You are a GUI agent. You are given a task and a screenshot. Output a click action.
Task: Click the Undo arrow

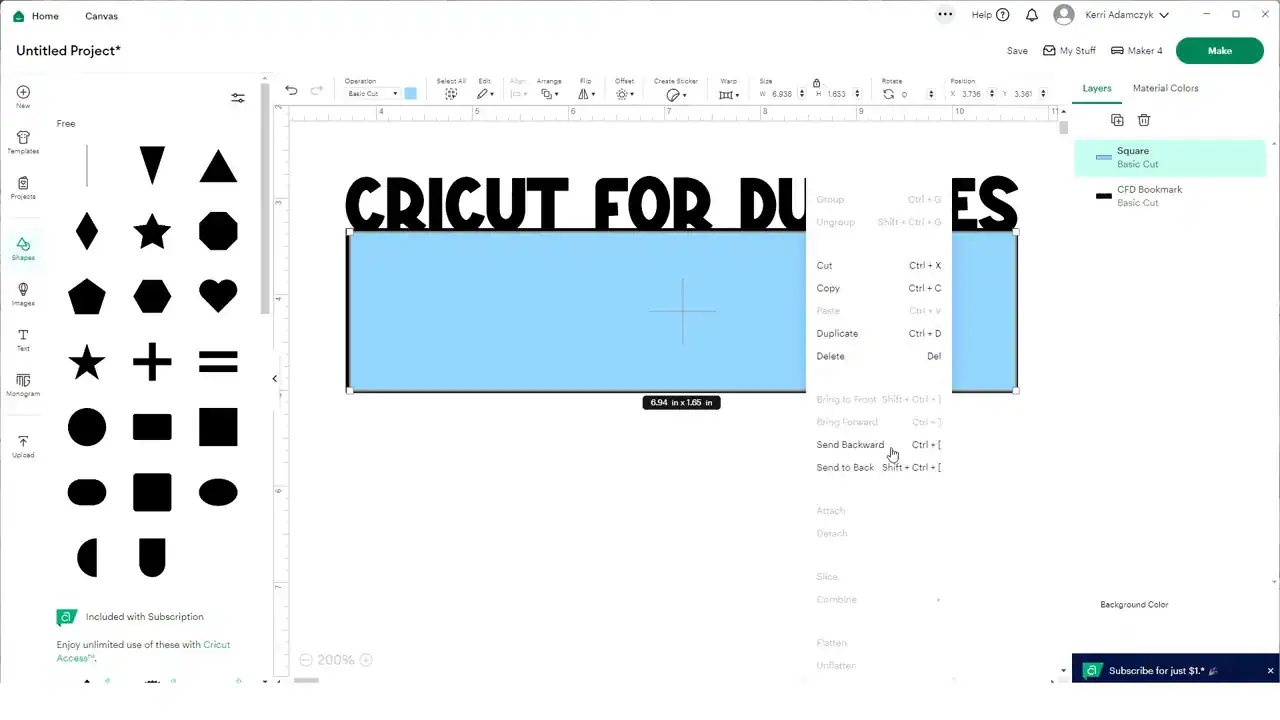291,90
